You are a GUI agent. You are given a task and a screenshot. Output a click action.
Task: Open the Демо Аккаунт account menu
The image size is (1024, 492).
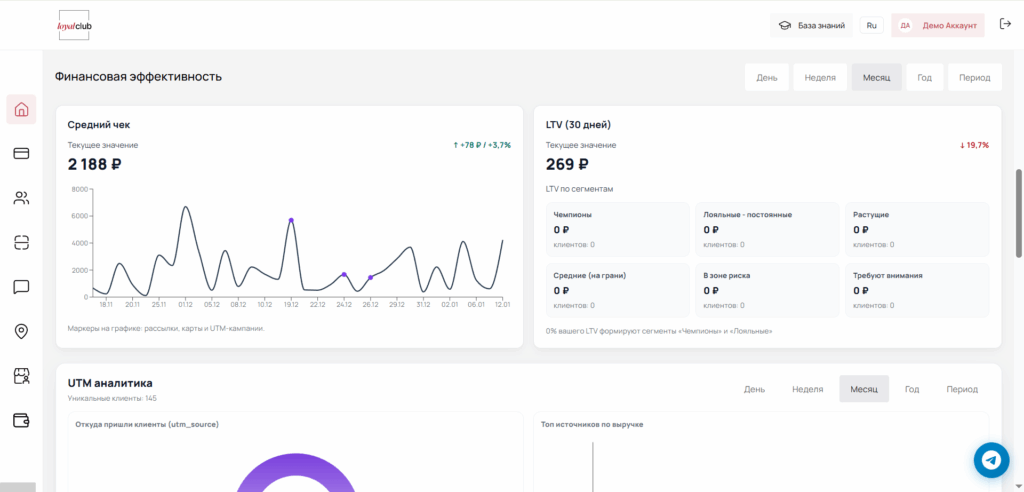pyautogui.click(x=937, y=25)
